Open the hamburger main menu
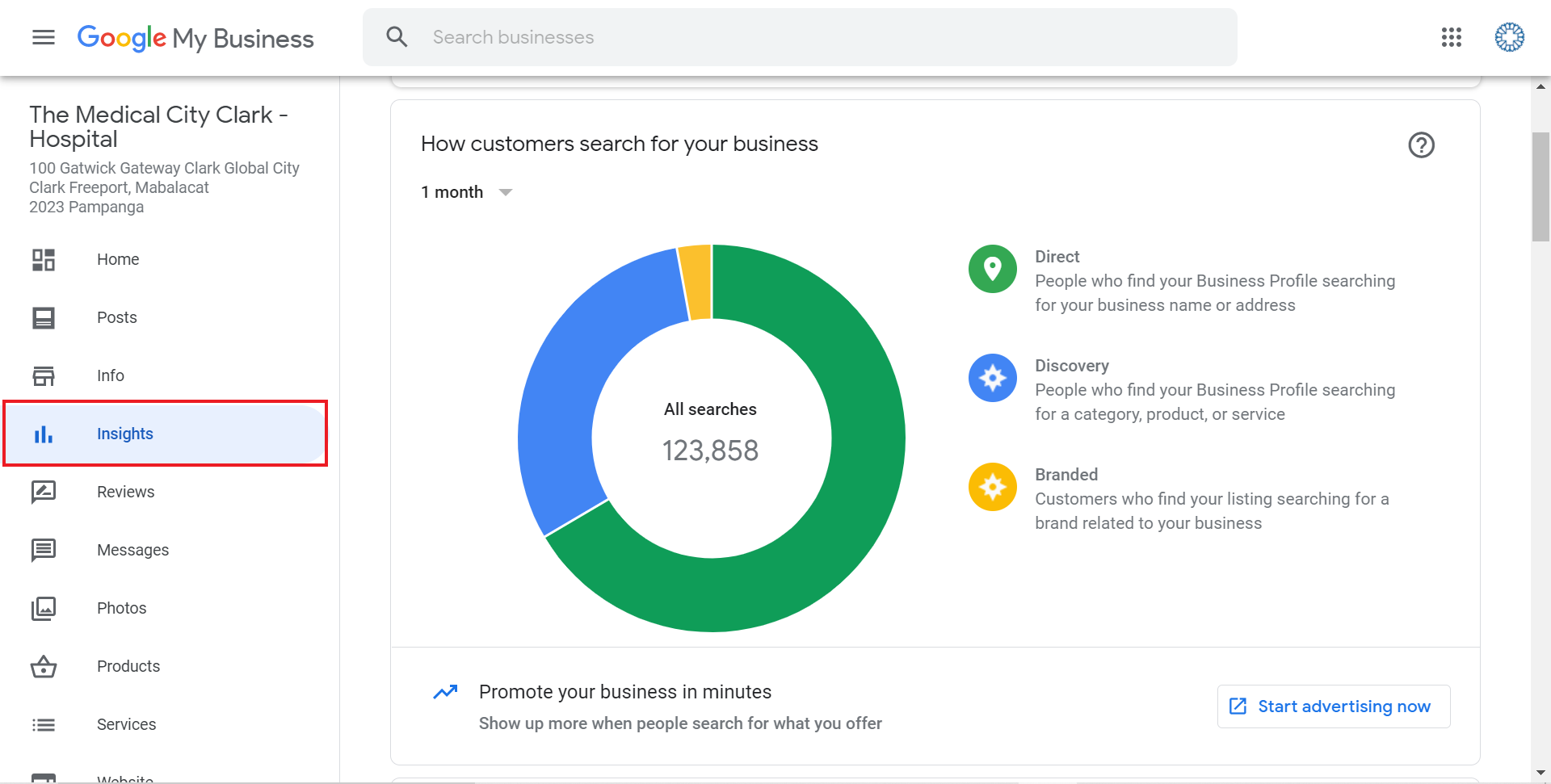This screenshot has width=1551, height=784. click(44, 37)
